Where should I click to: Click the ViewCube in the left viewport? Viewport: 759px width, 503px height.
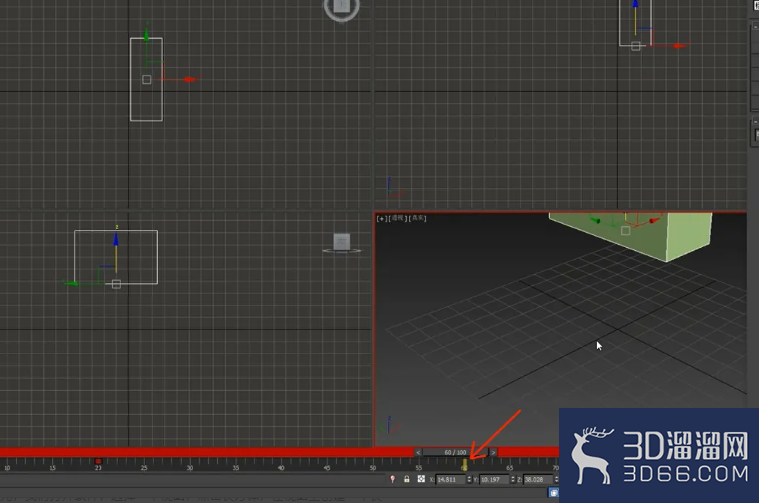click(x=342, y=242)
